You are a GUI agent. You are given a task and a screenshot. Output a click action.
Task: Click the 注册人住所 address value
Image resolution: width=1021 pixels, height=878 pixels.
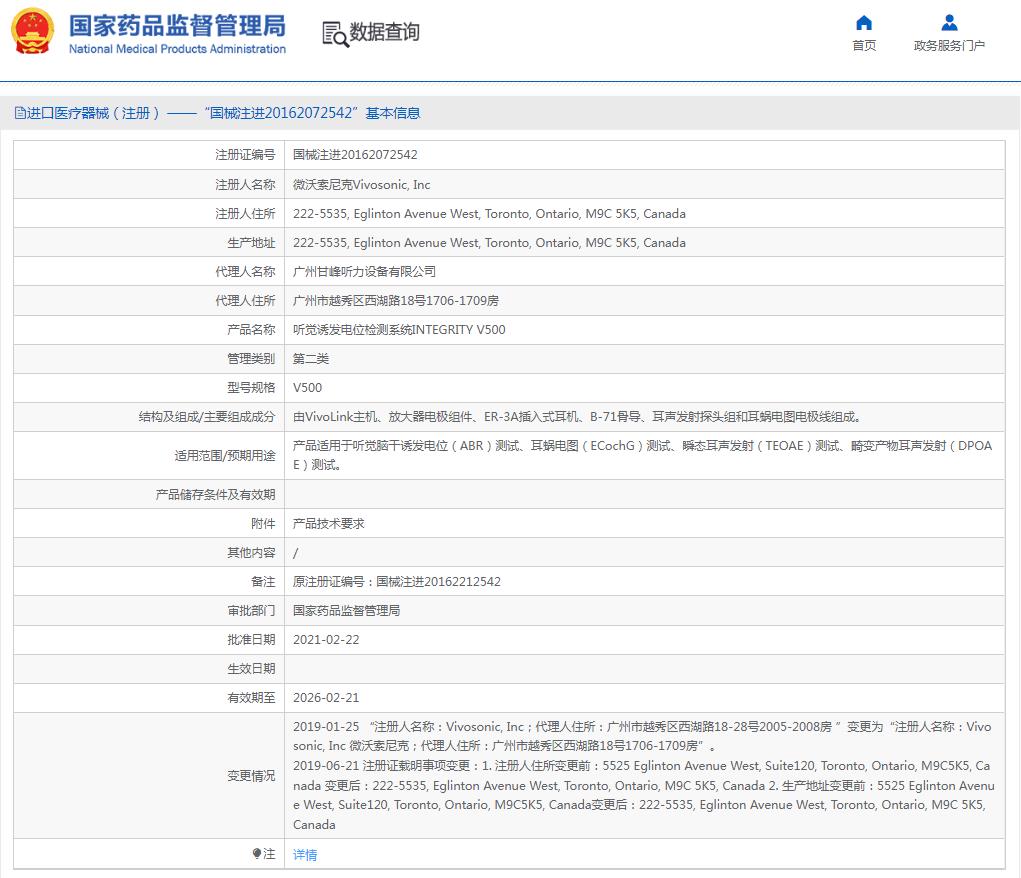pos(489,214)
